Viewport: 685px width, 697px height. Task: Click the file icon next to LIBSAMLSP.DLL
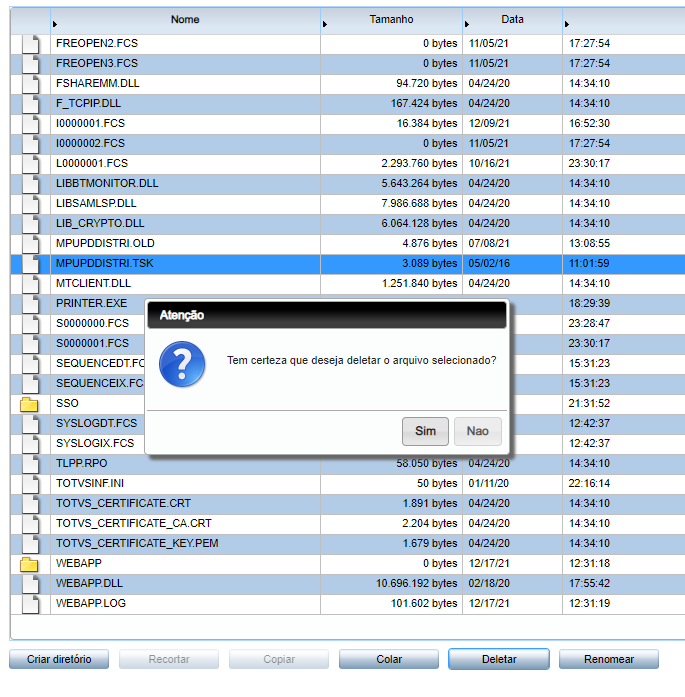click(30, 204)
